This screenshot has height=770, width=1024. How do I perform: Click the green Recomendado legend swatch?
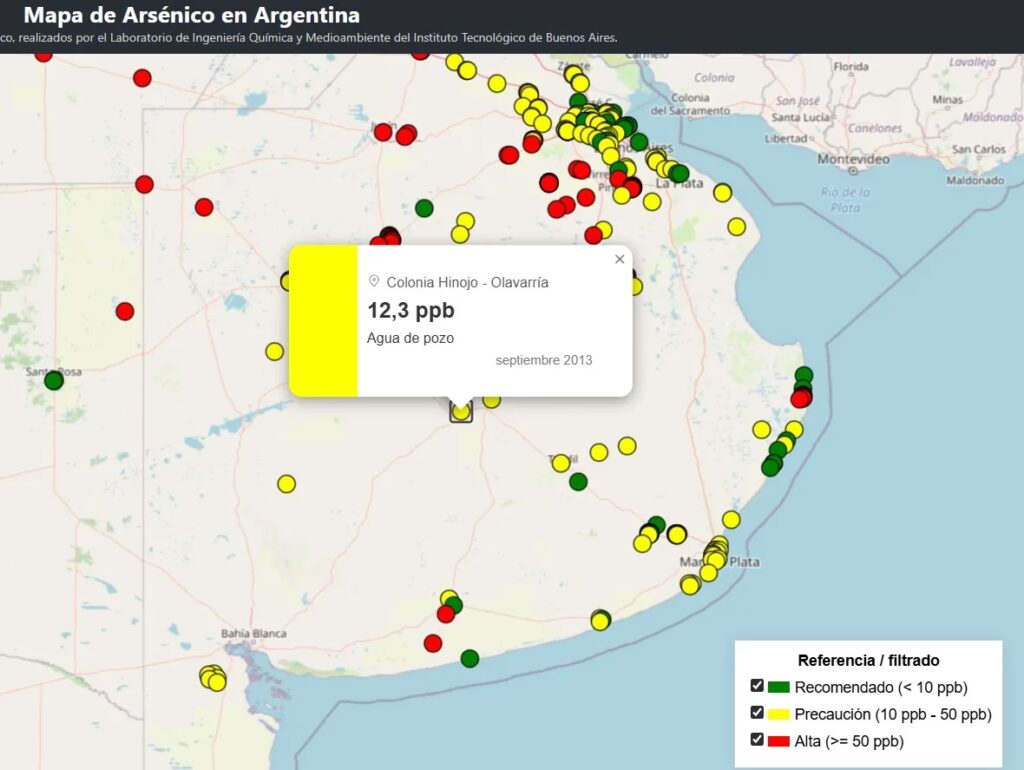click(779, 687)
